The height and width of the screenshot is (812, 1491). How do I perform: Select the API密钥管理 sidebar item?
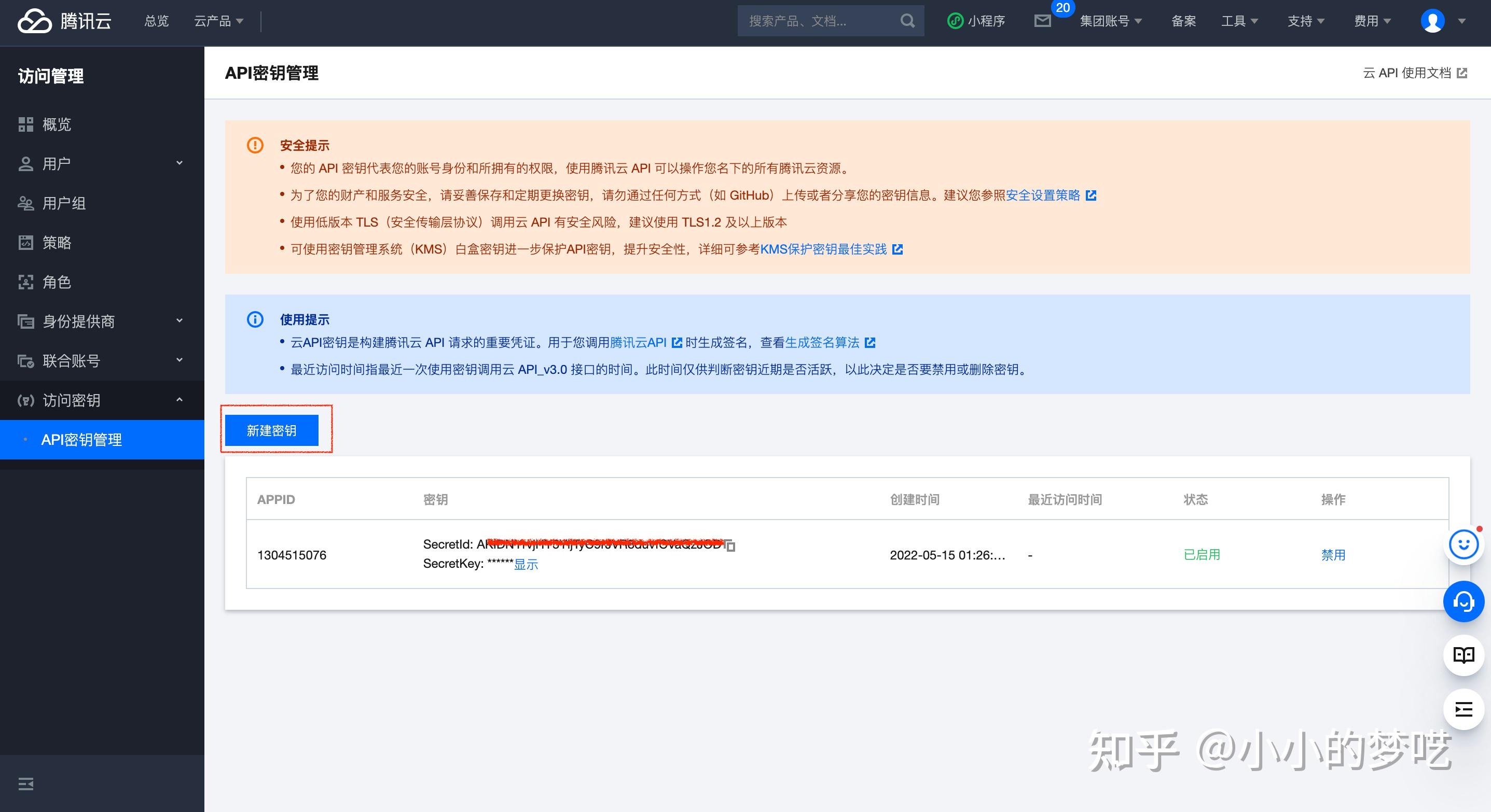81,440
